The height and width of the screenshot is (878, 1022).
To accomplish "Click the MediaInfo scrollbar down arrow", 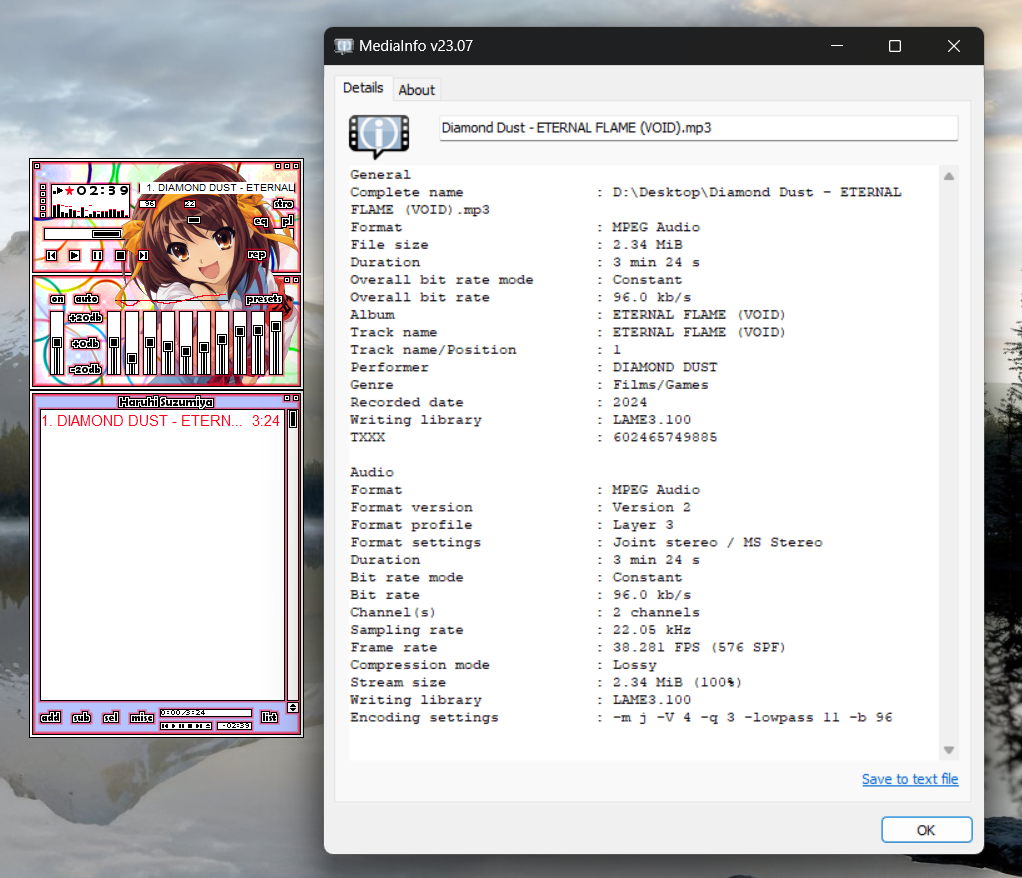I will pos(949,750).
